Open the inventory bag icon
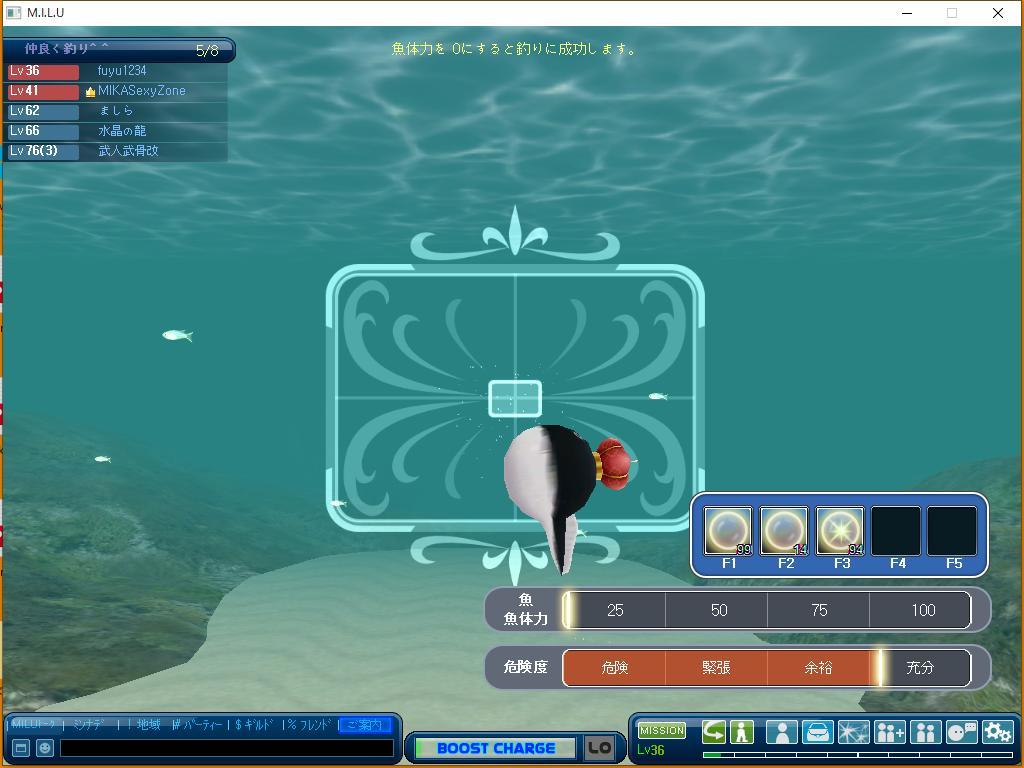Viewport: 1024px width, 768px height. coord(817,732)
